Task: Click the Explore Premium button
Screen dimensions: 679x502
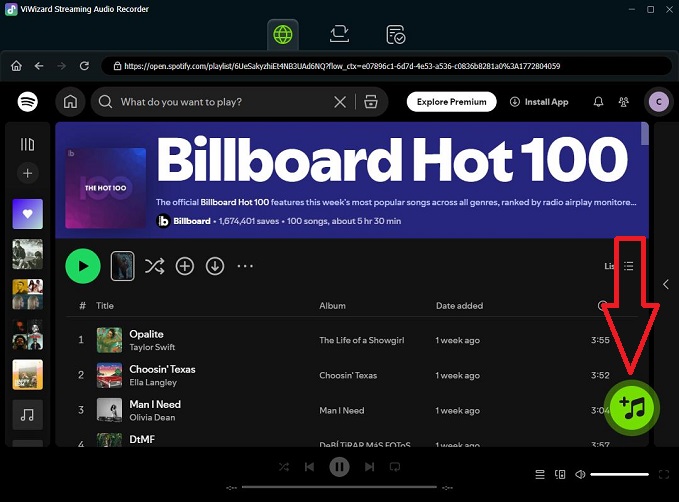Action: [452, 102]
